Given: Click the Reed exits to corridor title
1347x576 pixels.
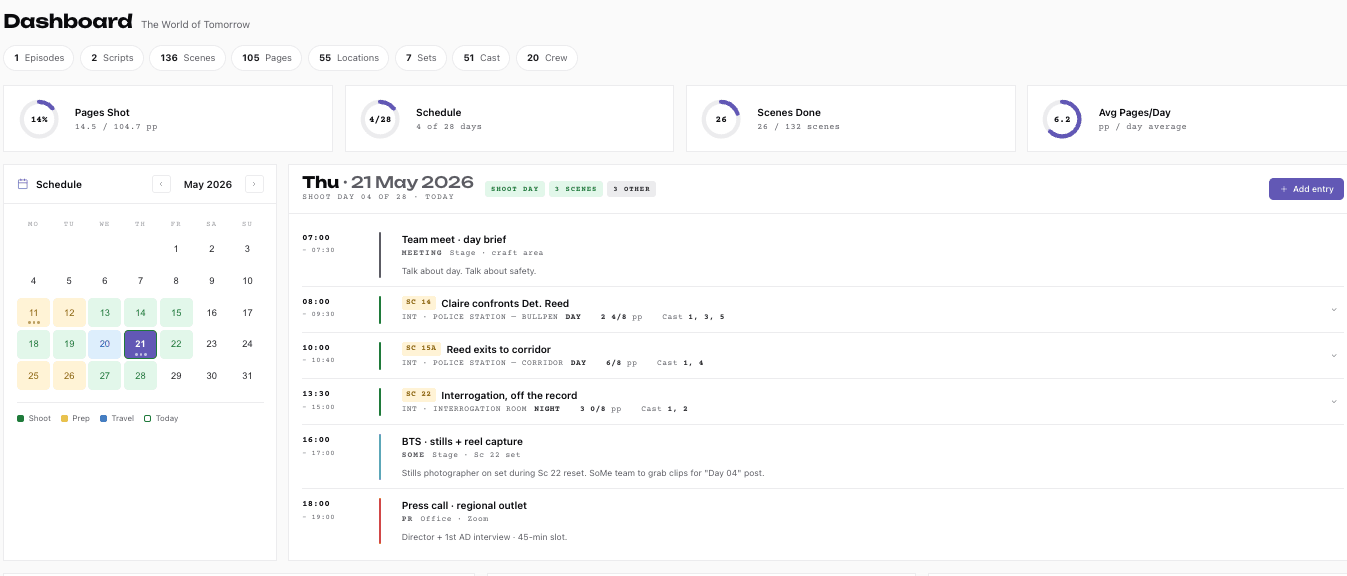Looking at the screenshot, I should pyautogui.click(x=498, y=349).
